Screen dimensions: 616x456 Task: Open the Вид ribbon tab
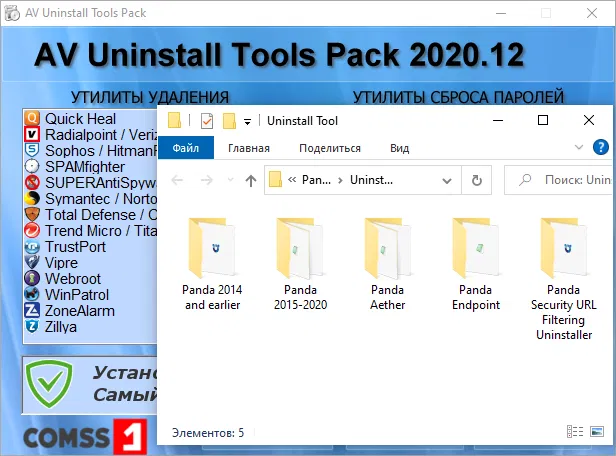[x=400, y=148]
